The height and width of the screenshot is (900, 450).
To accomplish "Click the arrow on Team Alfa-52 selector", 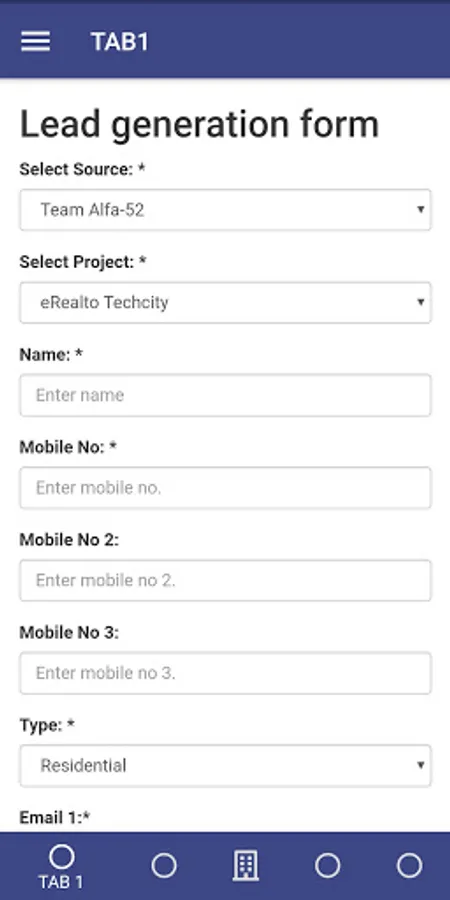I will (421, 210).
